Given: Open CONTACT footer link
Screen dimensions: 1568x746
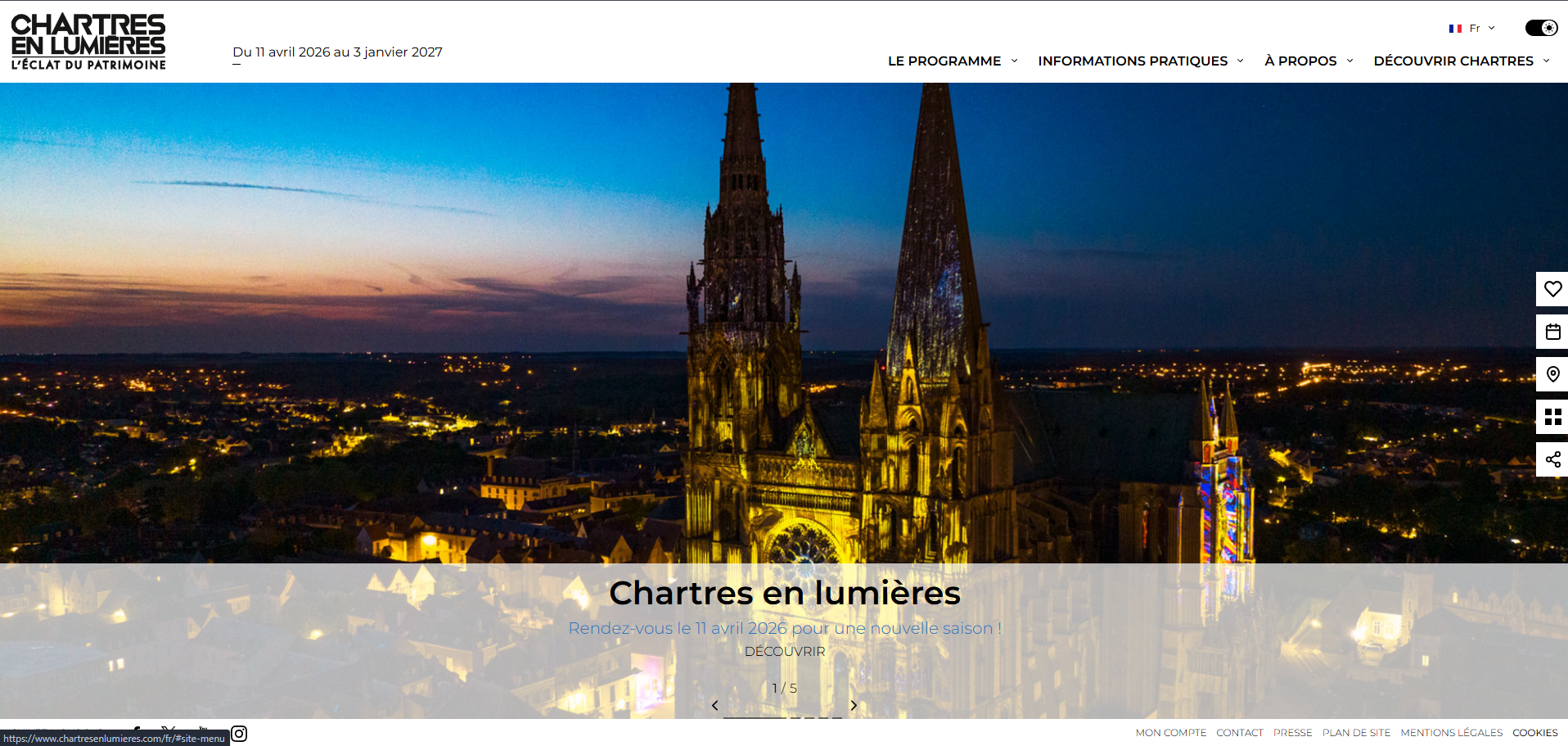Looking at the screenshot, I should (x=1239, y=733).
